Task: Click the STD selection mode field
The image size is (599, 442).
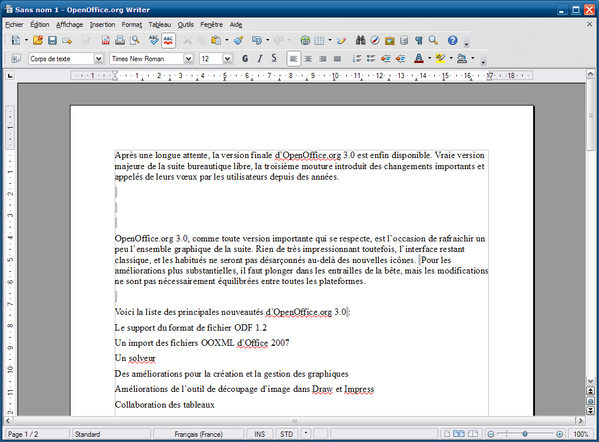Action: point(287,434)
